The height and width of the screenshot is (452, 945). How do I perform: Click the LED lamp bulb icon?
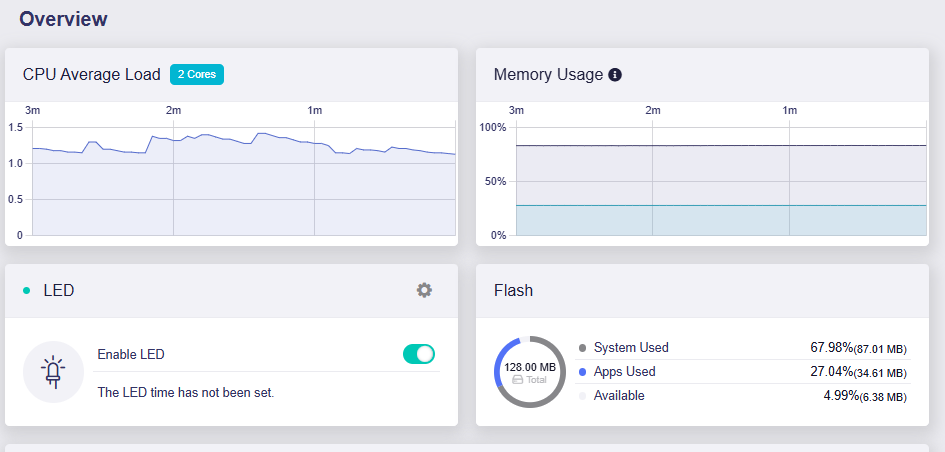(x=53, y=371)
